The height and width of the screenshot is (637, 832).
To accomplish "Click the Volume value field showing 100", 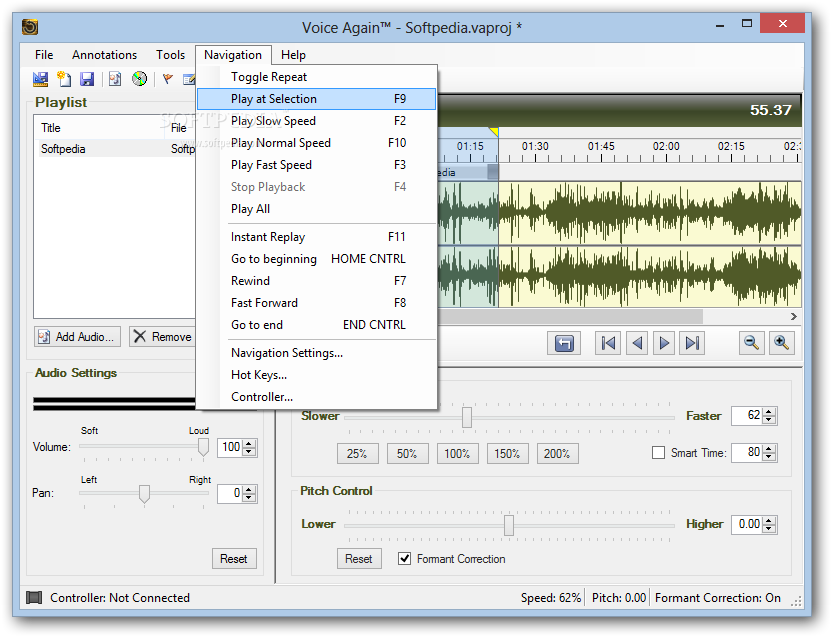I will pos(231,447).
